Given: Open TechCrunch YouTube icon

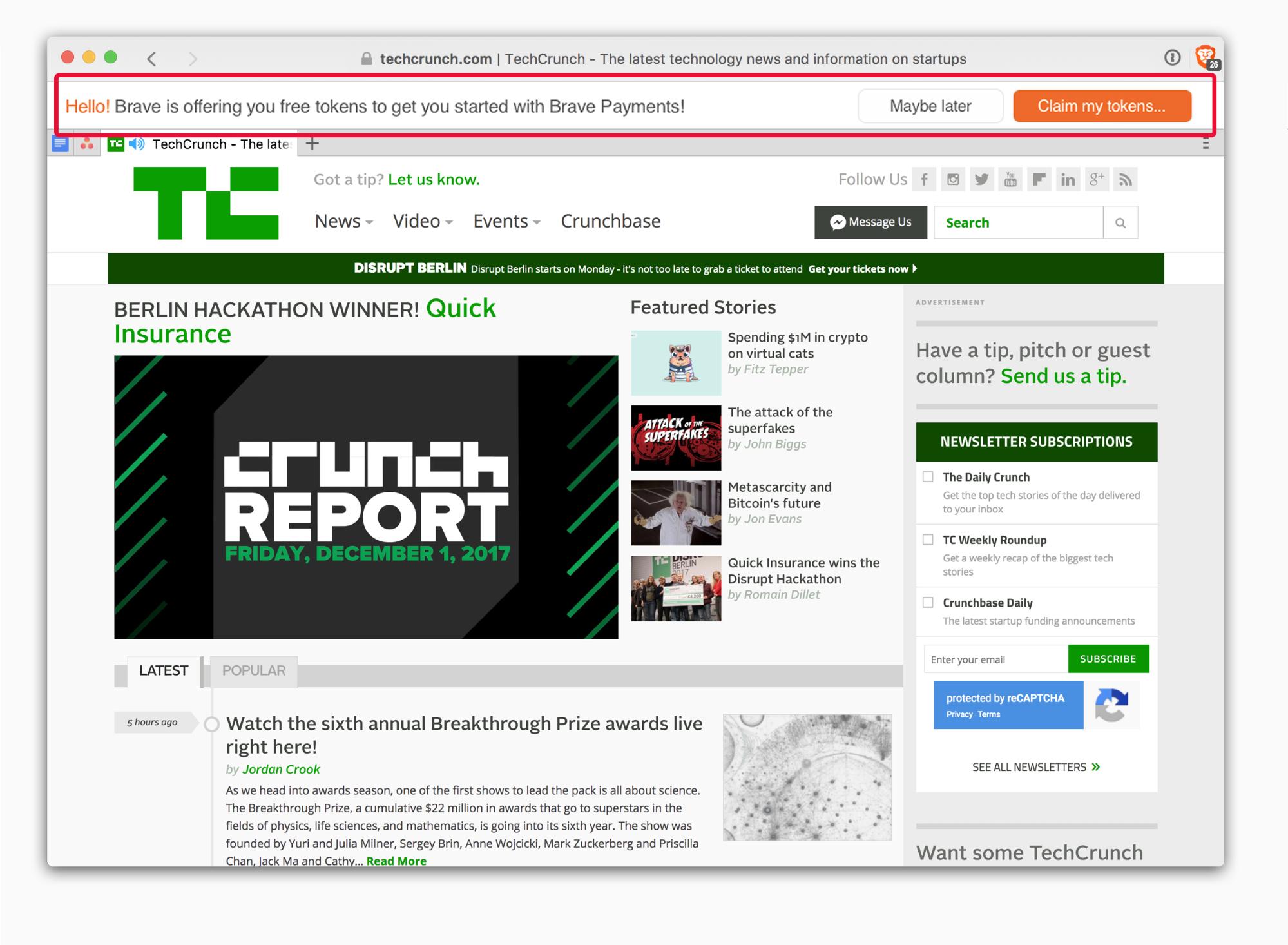Looking at the screenshot, I should [x=1010, y=179].
